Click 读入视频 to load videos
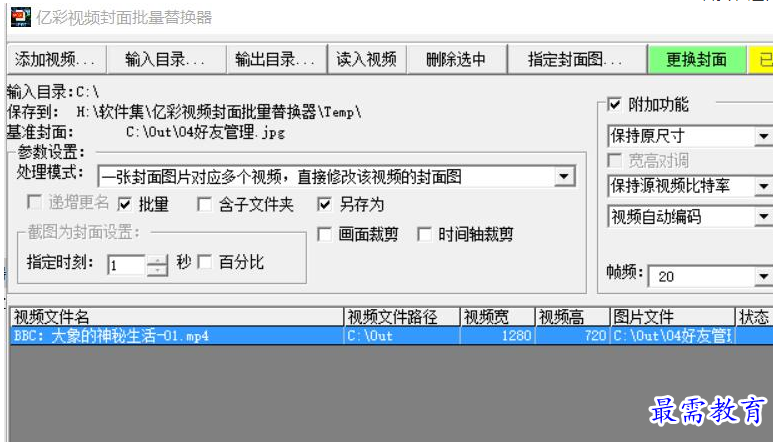The height and width of the screenshot is (442, 773). (367, 60)
